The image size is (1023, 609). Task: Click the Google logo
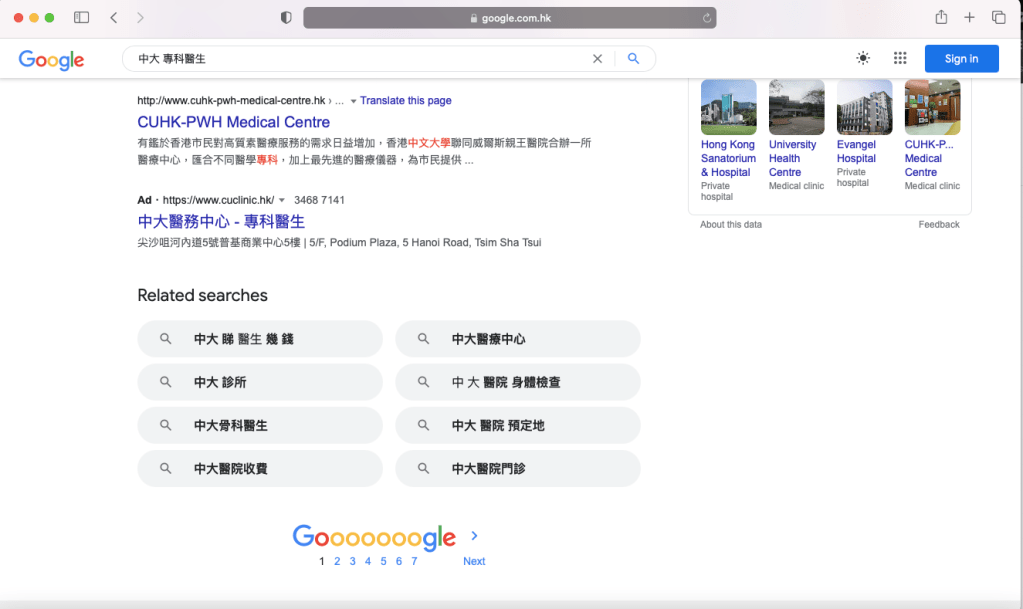(x=51, y=60)
